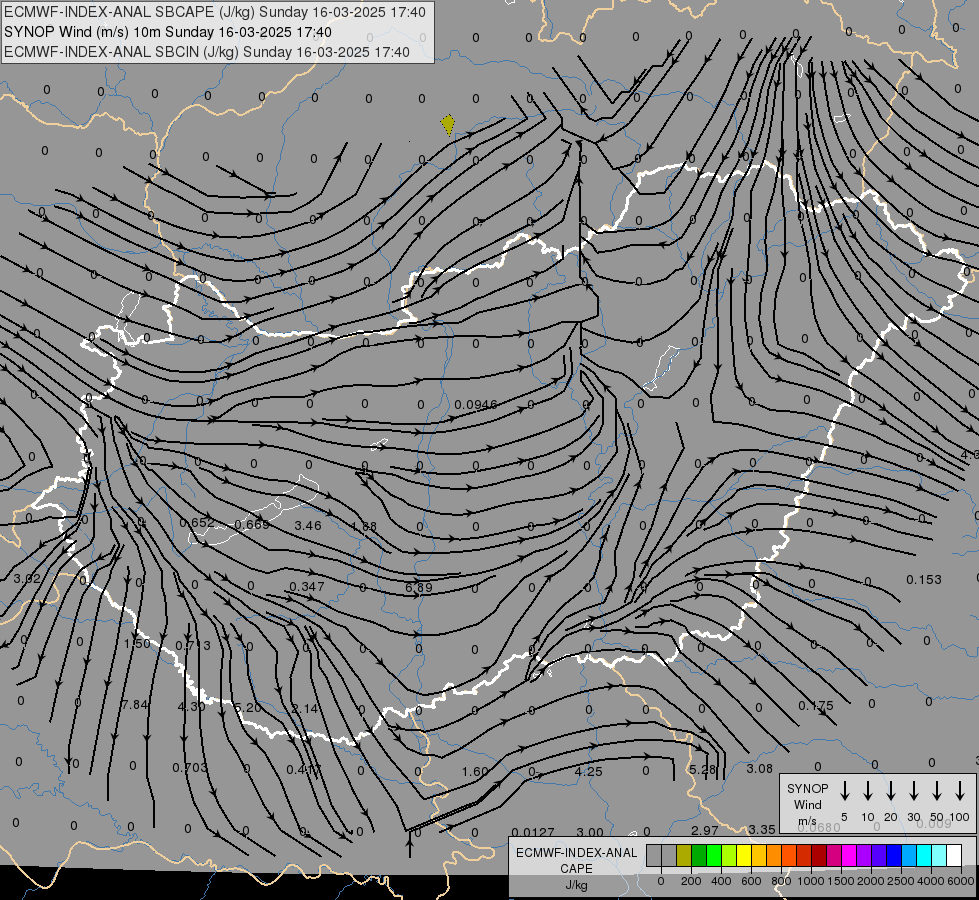
Task: Click the 0.153 CAPE value
Action: click(924, 580)
